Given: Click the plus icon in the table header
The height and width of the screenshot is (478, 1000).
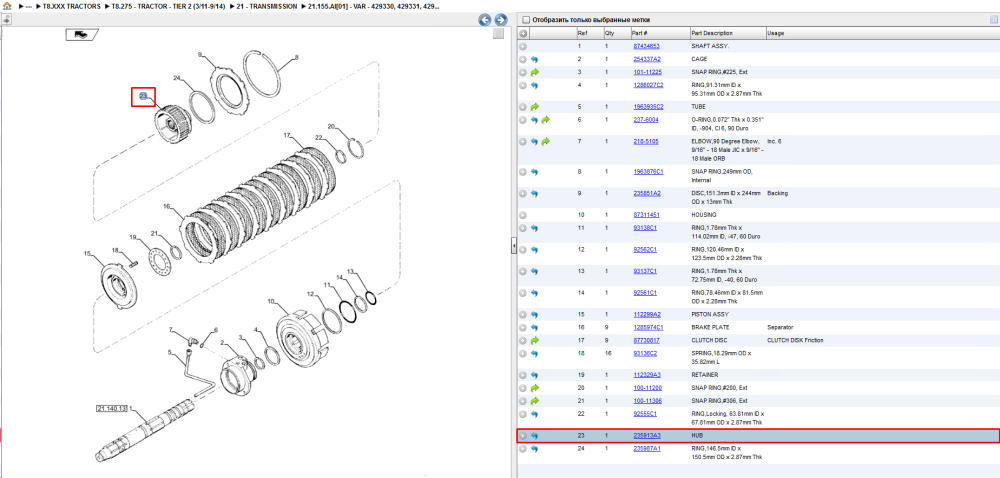Looking at the screenshot, I should 523,33.
